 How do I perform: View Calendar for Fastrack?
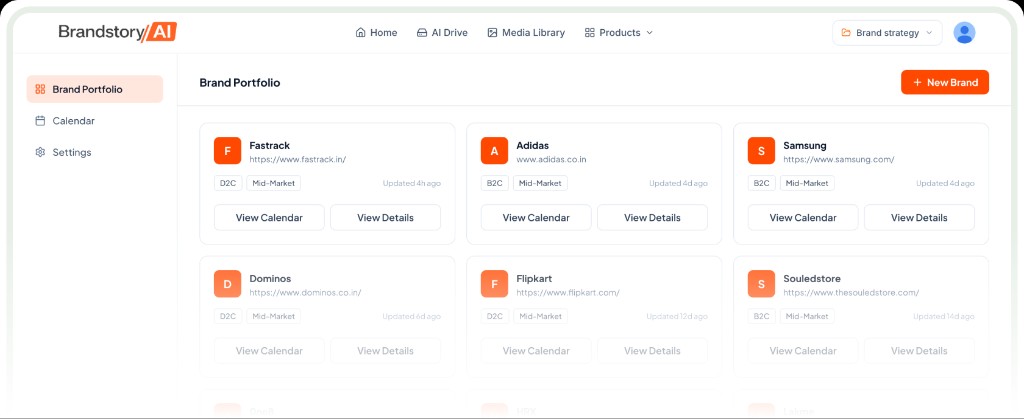click(269, 217)
